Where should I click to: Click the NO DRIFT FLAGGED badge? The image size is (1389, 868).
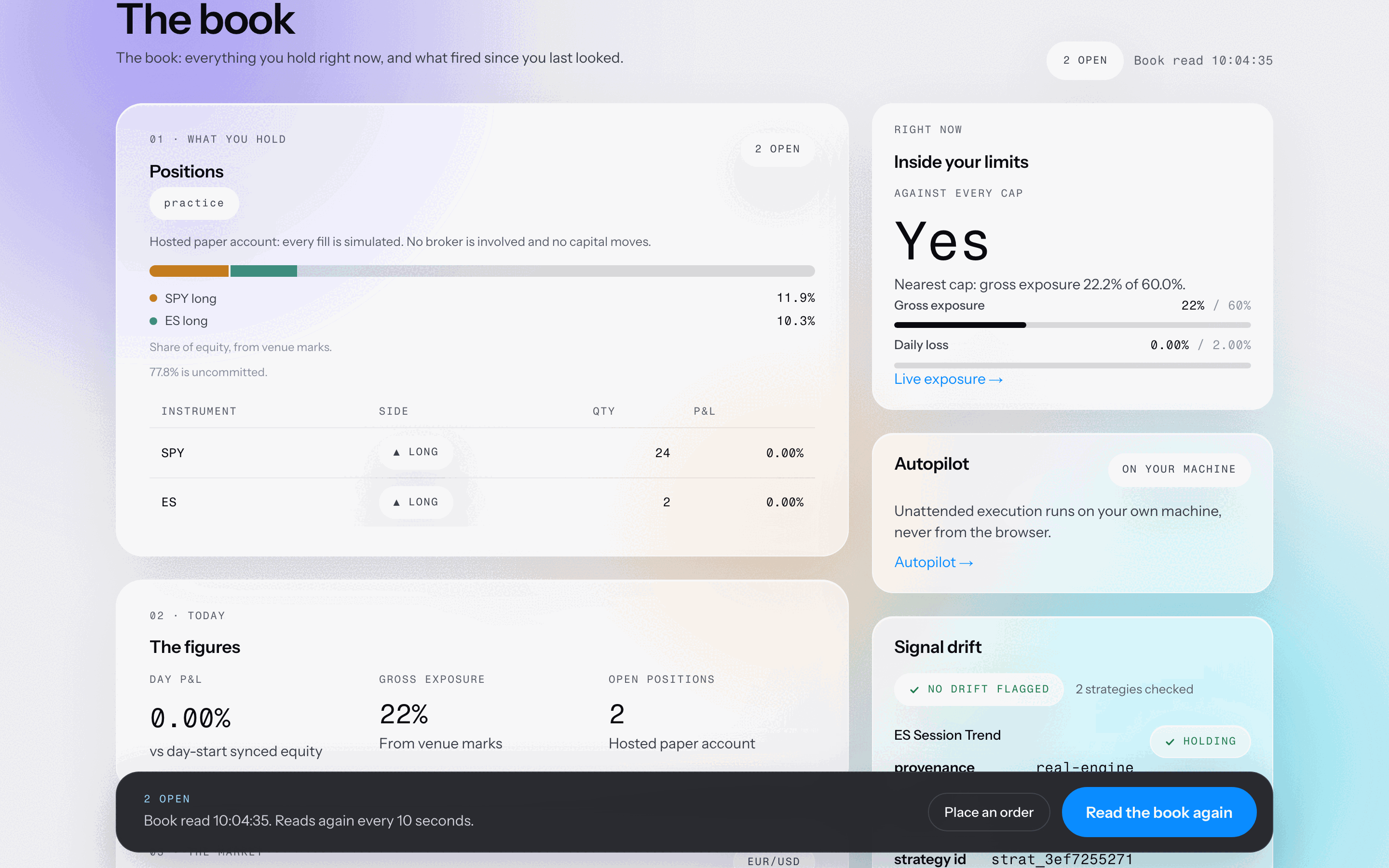pyautogui.click(x=979, y=689)
